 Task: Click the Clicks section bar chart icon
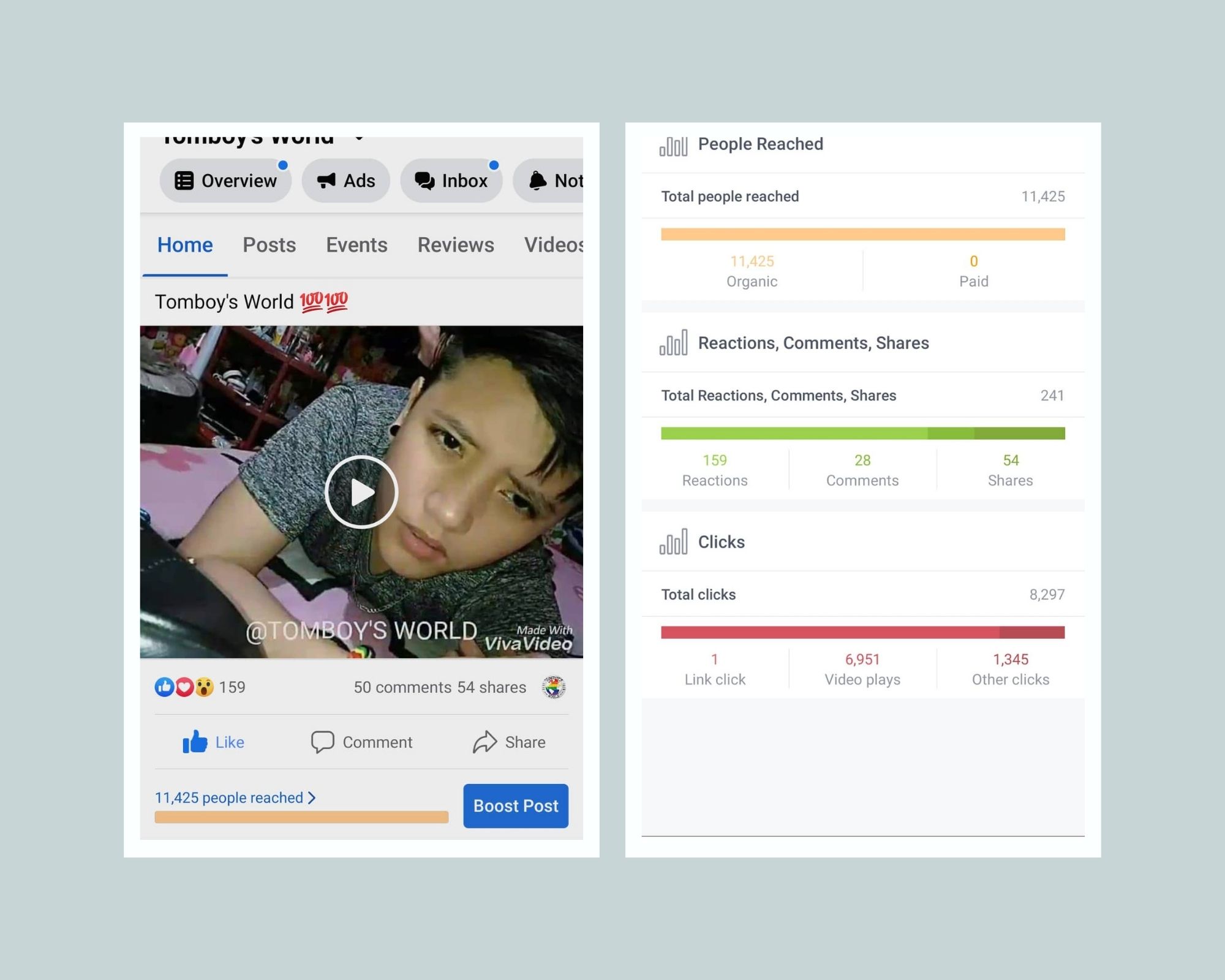[x=673, y=542]
